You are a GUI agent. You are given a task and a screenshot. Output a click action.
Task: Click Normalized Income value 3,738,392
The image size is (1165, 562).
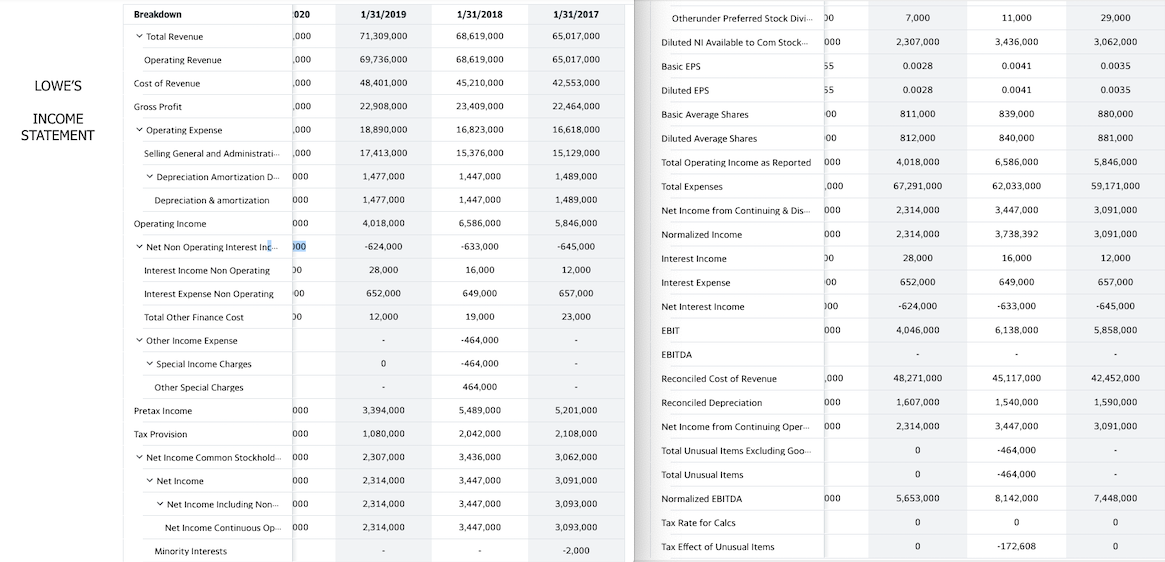coord(1016,235)
